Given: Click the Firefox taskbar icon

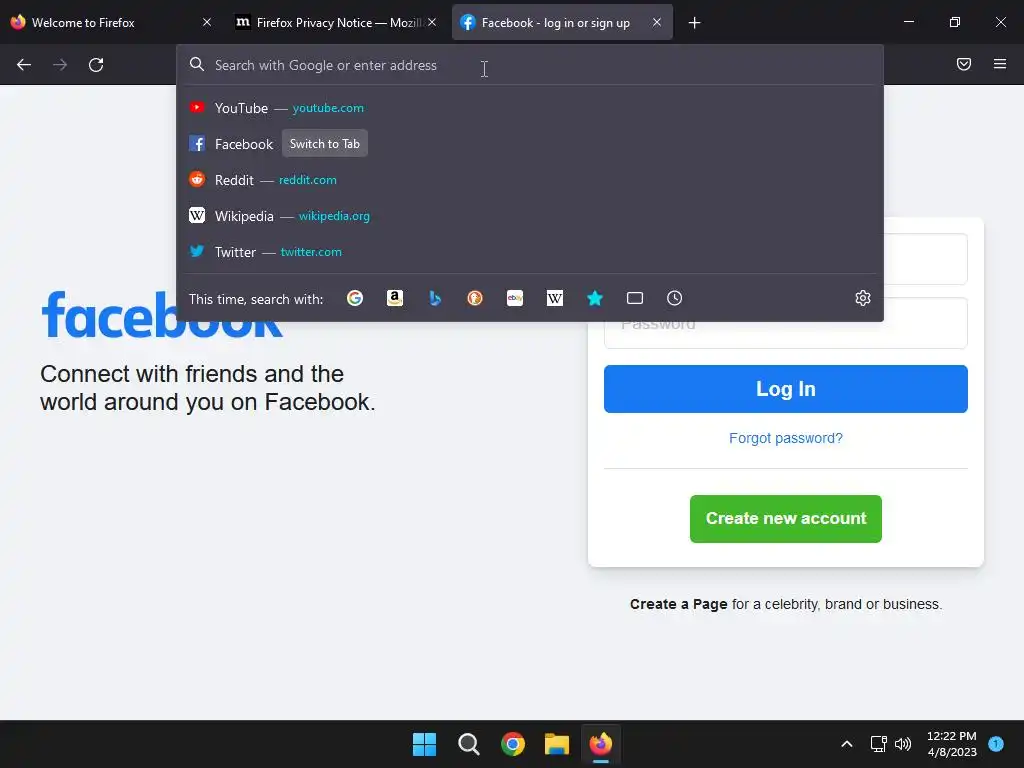Looking at the screenshot, I should pyautogui.click(x=601, y=744).
